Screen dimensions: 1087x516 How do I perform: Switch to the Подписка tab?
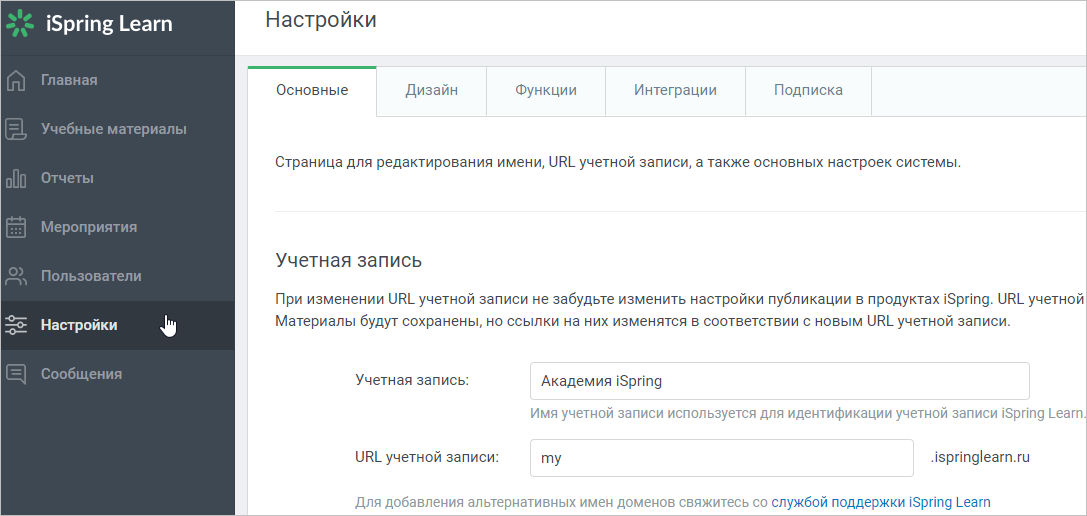[x=808, y=91]
